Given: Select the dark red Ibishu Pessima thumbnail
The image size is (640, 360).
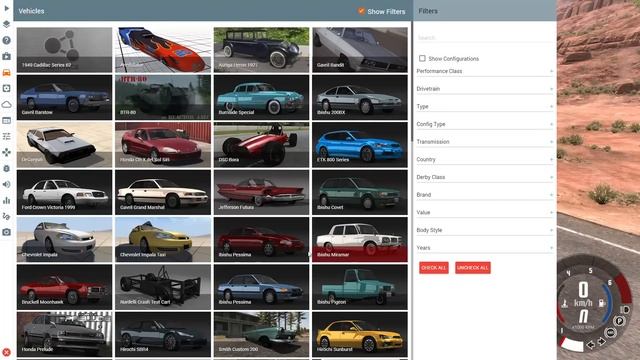Looking at the screenshot, I should tap(261, 240).
